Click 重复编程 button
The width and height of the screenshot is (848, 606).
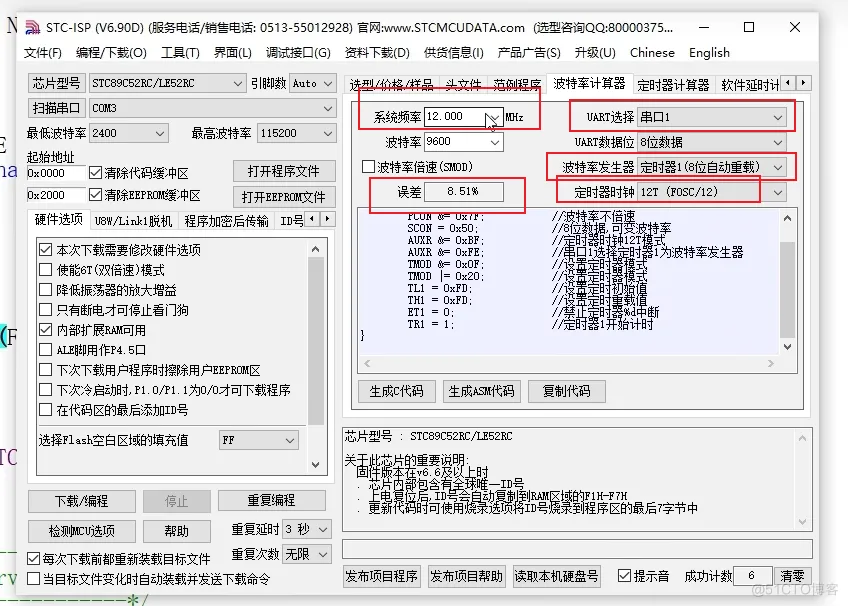click(x=271, y=500)
